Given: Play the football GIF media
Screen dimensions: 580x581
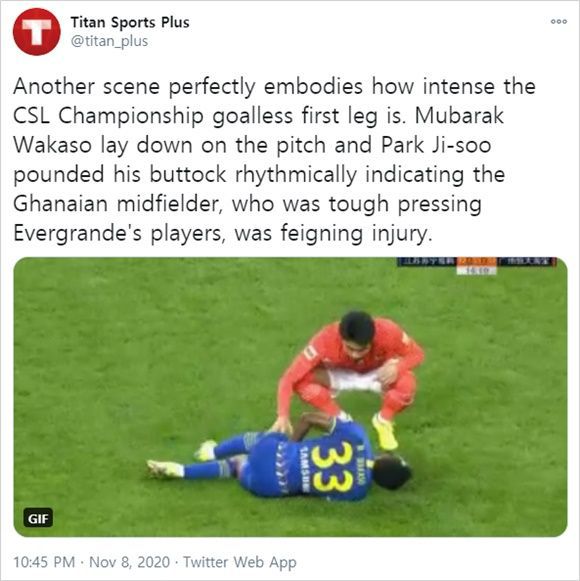Looking at the screenshot, I should point(290,396).
